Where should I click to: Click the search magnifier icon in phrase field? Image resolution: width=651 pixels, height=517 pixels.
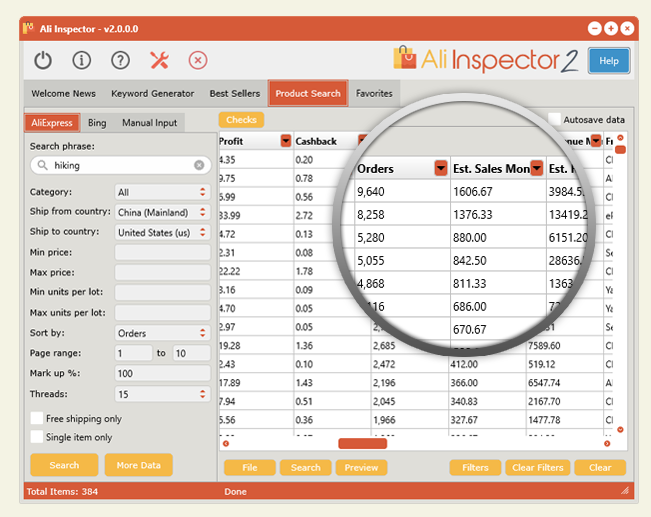tap(42, 165)
